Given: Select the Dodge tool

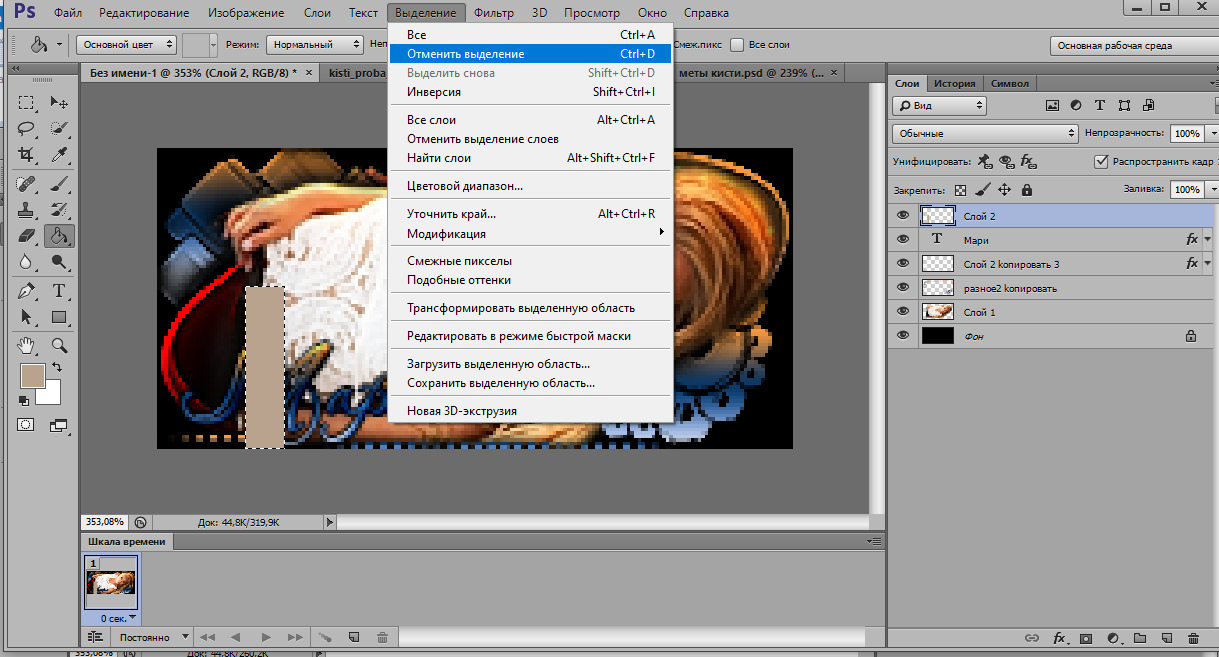Looking at the screenshot, I should pos(59,263).
